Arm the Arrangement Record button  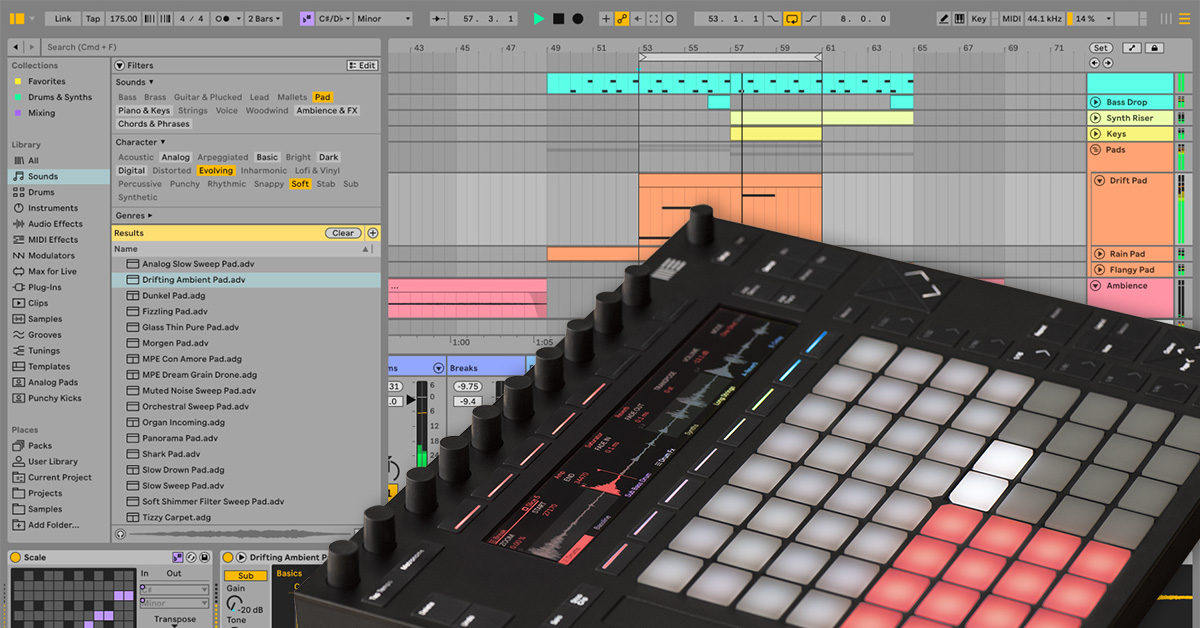pos(577,18)
